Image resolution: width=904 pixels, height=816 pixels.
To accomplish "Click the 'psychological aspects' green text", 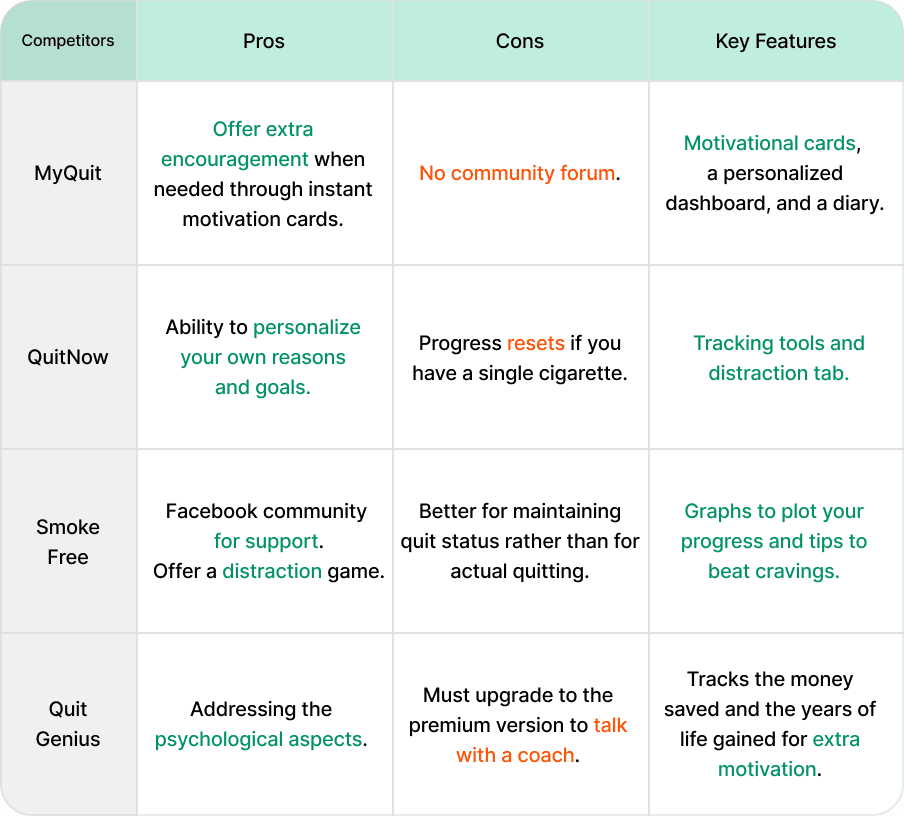I will click(x=258, y=739).
